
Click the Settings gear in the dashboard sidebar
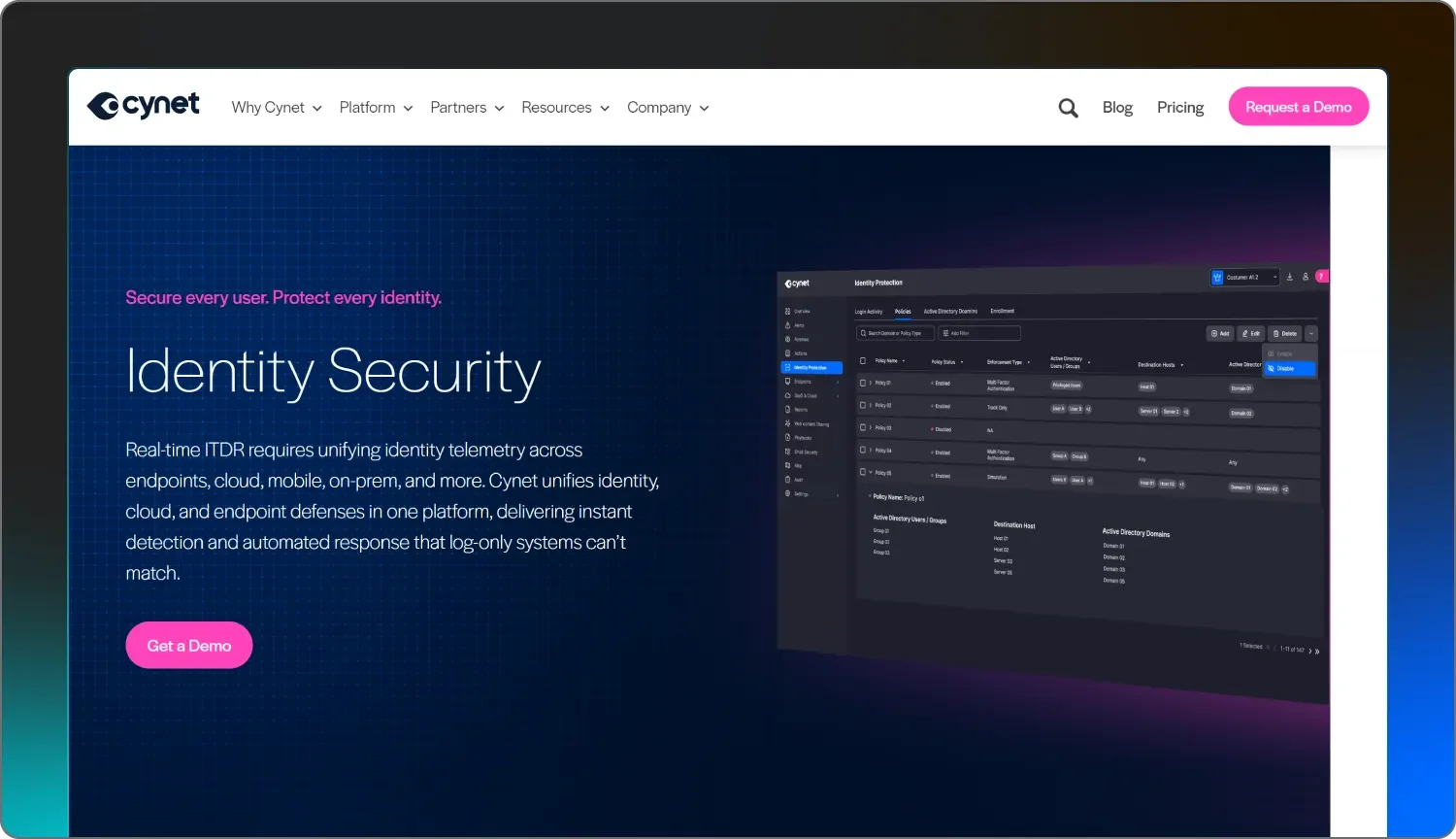(787, 493)
